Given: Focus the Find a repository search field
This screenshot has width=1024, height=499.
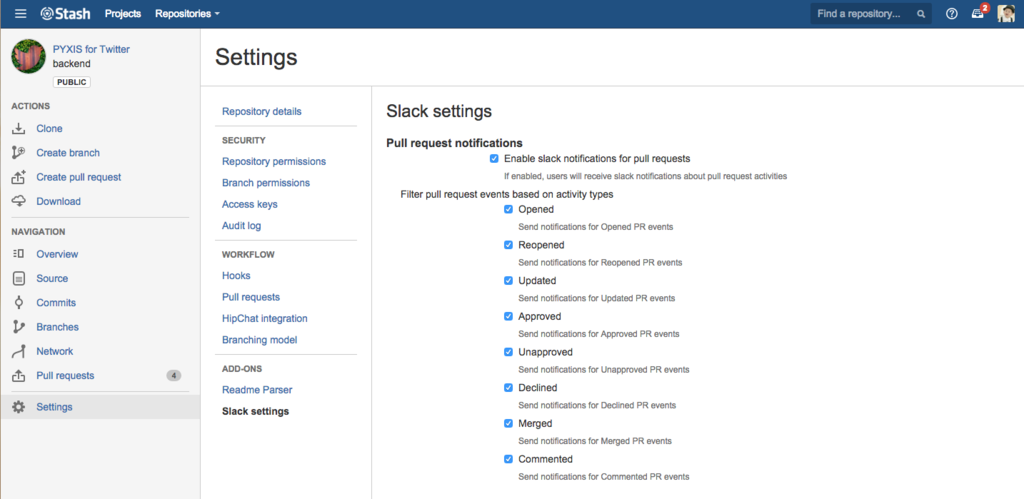Looking at the screenshot, I should tap(871, 14).
